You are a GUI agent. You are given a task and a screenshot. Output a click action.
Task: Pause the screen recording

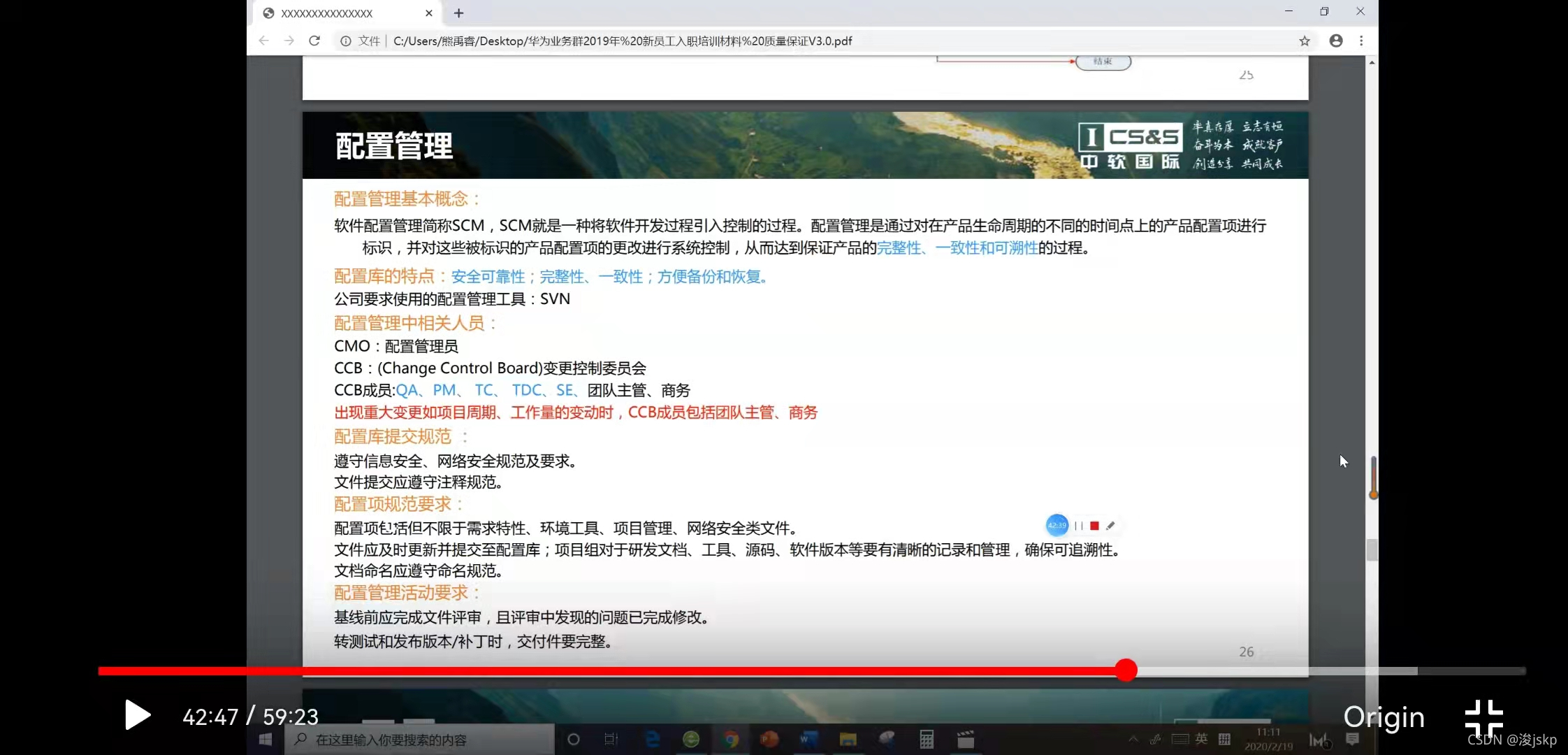tap(1079, 526)
